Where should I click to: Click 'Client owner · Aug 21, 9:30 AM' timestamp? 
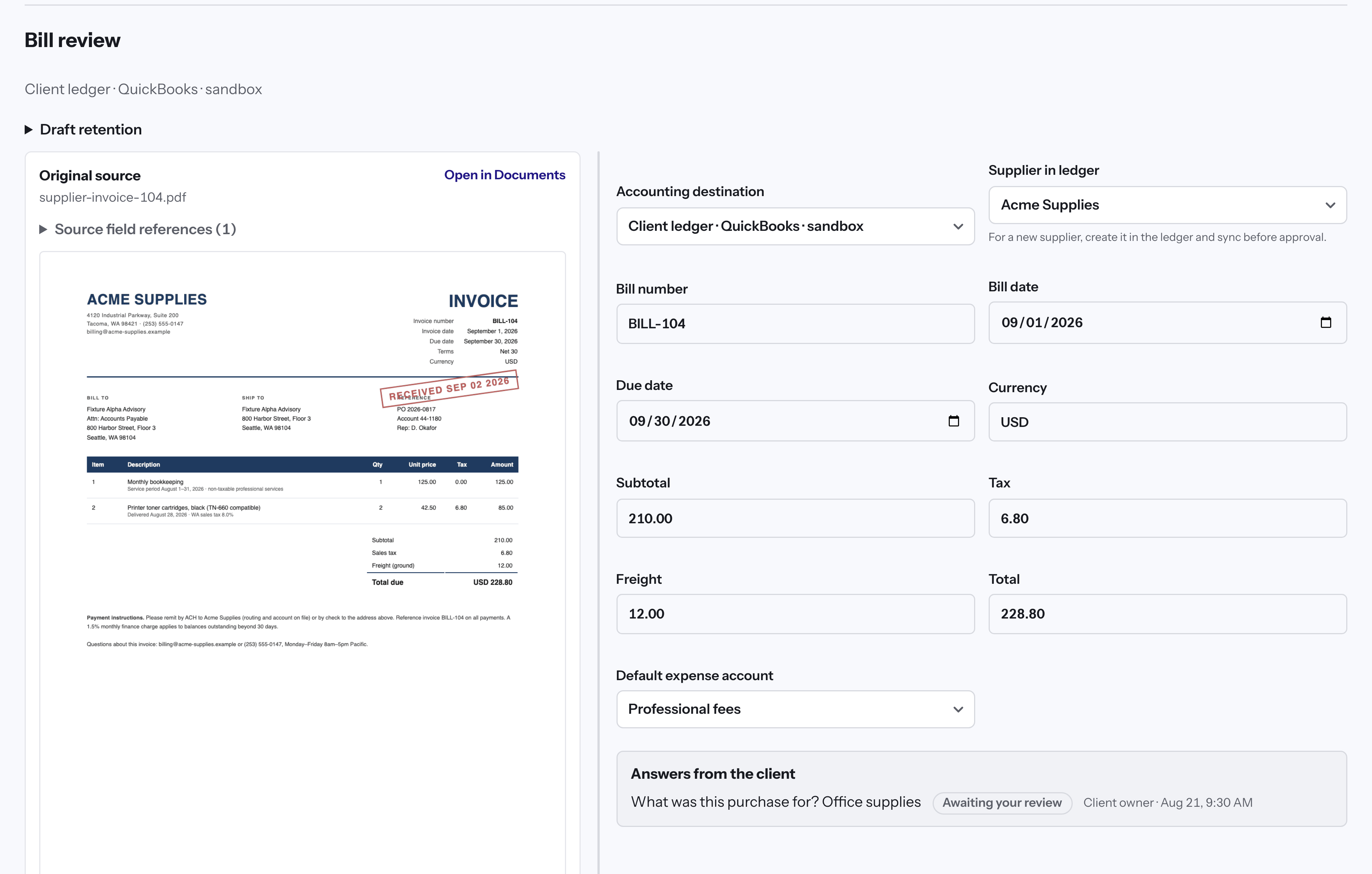pyautogui.click(x=1168, y=803)
